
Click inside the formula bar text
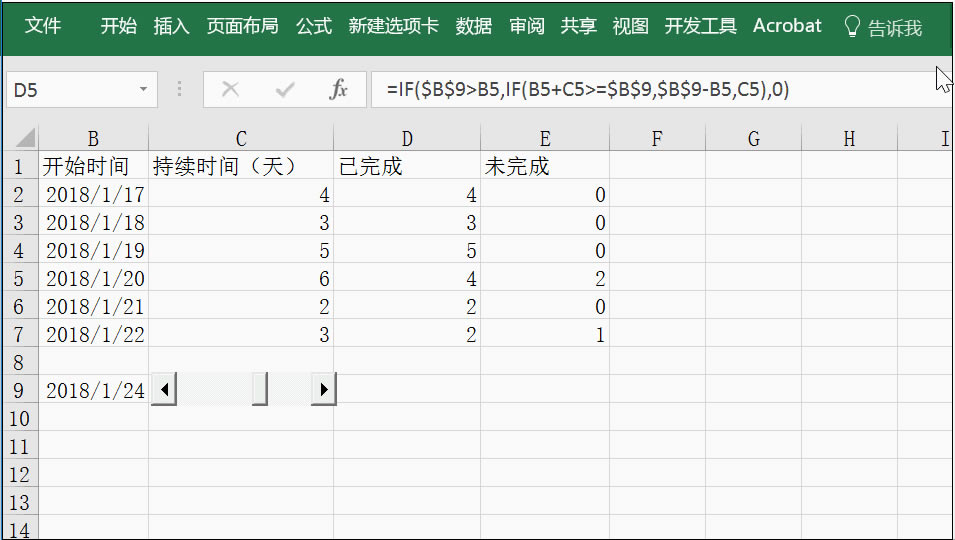[x=588, y=90]
